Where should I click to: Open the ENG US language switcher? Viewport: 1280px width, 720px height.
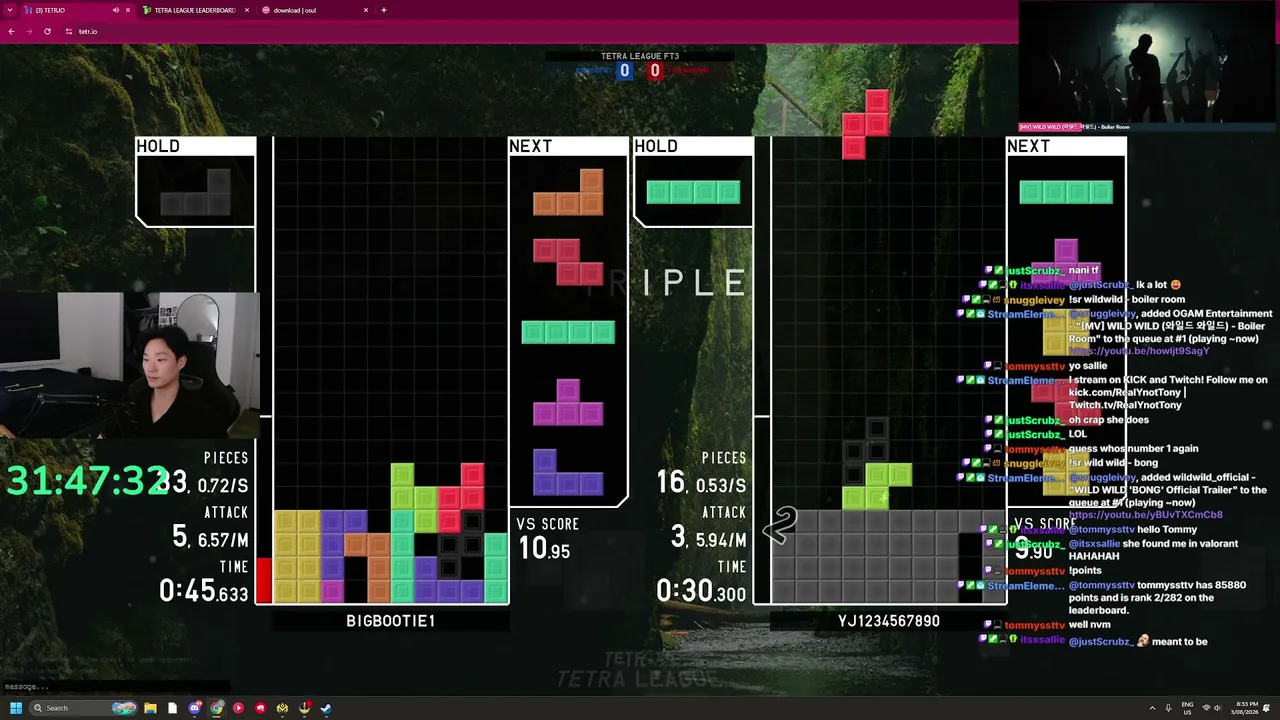[1187, 708]
